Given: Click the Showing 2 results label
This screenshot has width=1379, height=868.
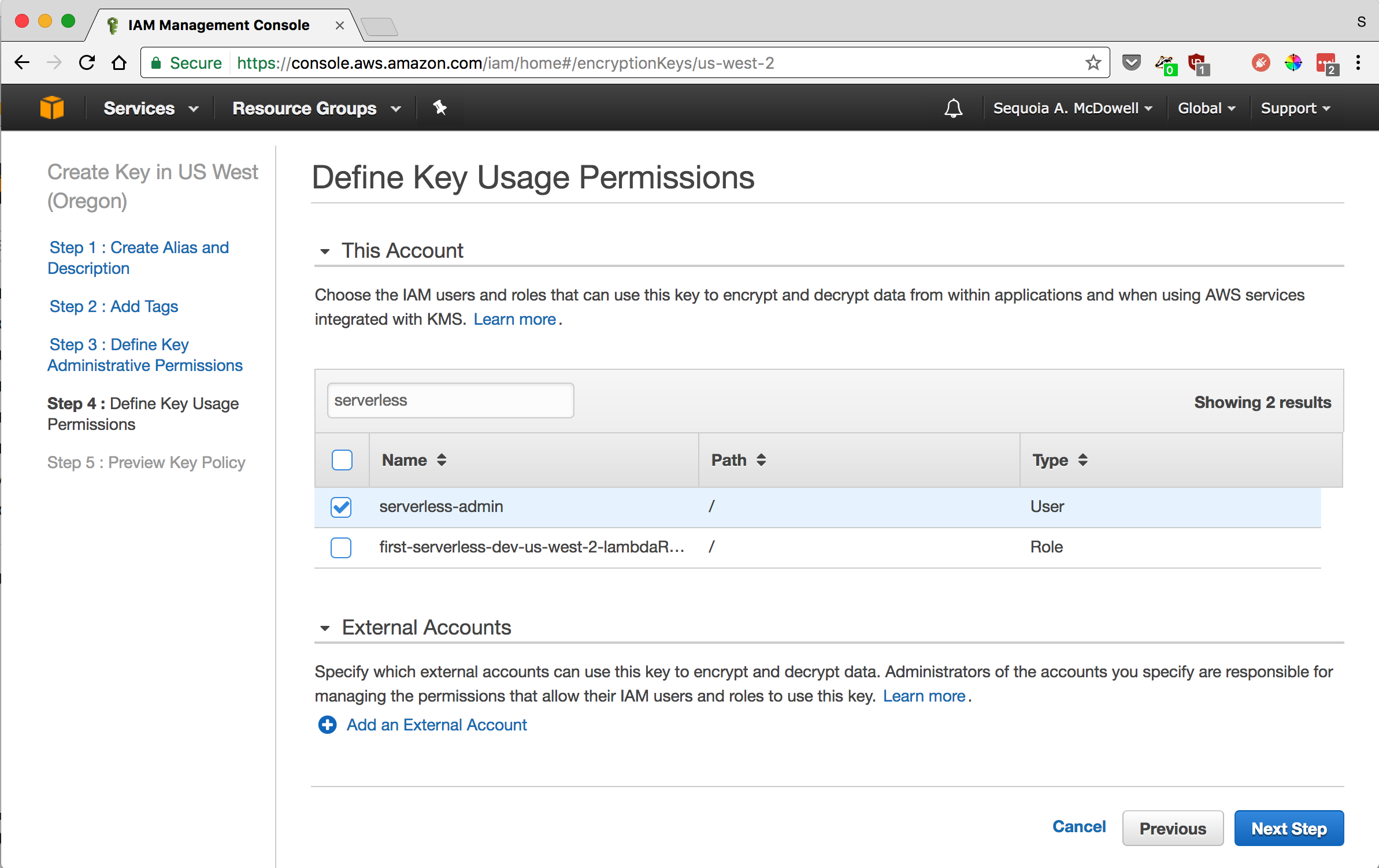Looking at the screenshot, I should [1262, 402].
